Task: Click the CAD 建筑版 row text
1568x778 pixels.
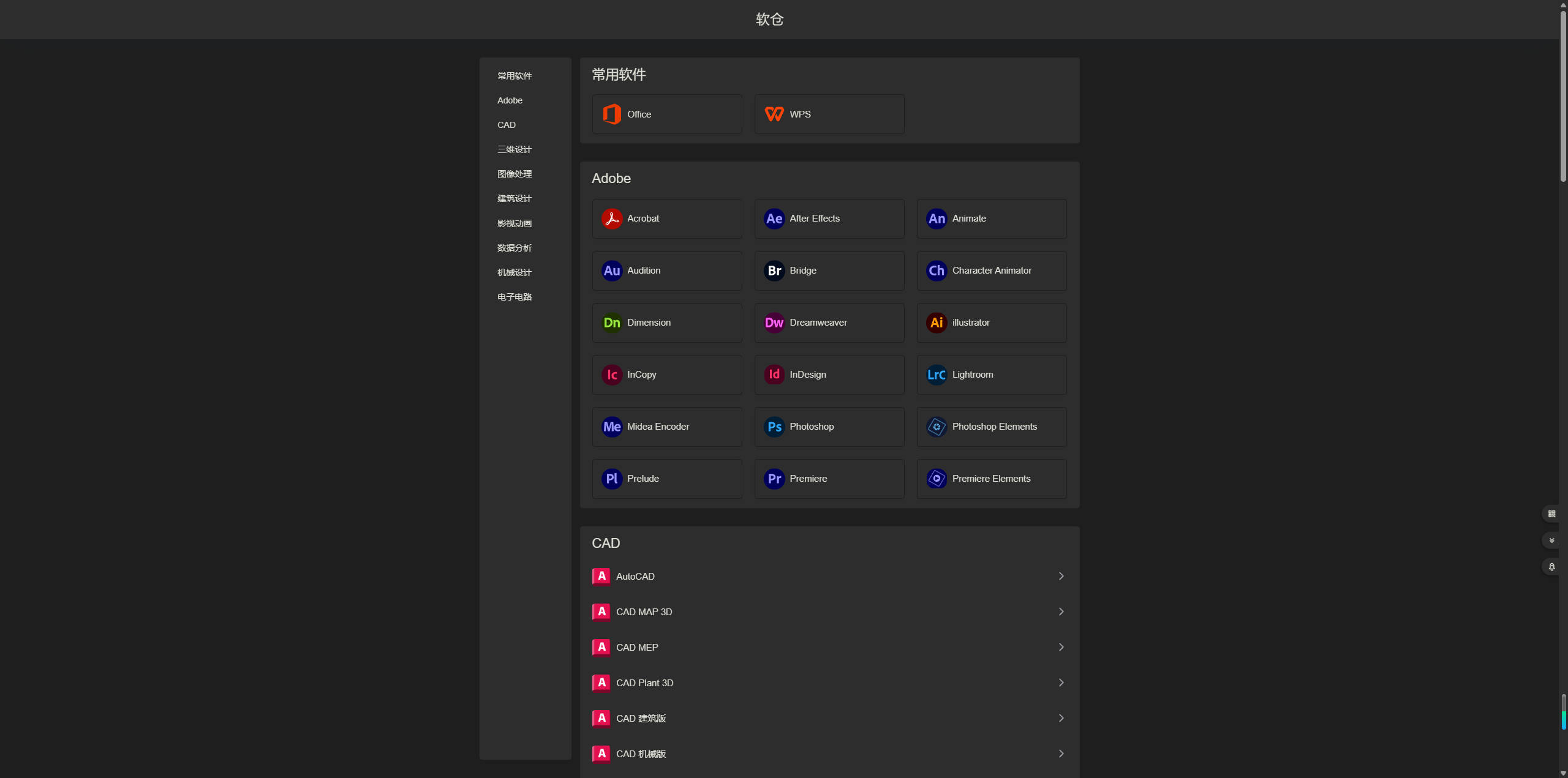Action: tap(641, 718)
